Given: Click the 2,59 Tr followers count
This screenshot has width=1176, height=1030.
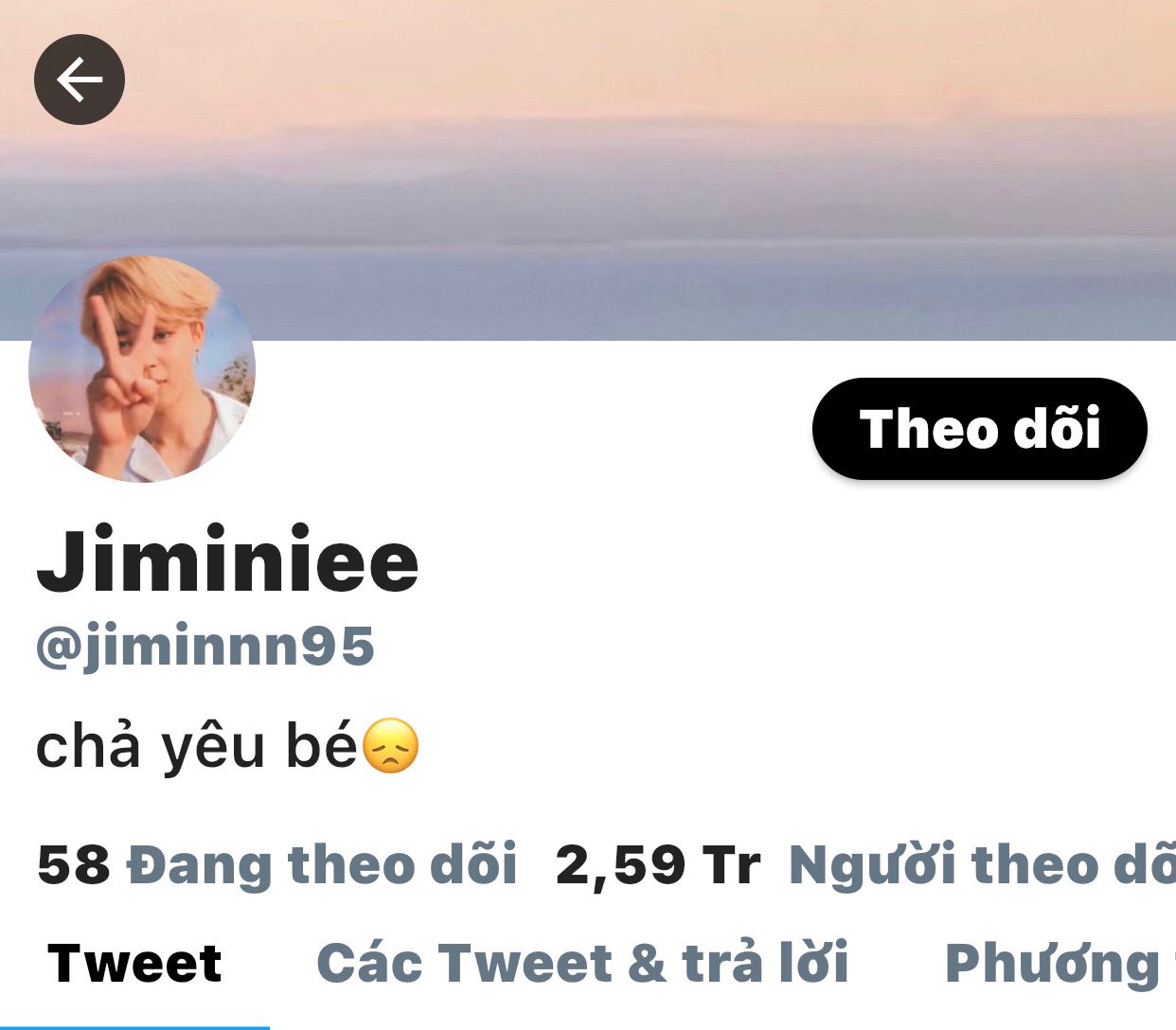Looking at the screenshot, I should click(658, 865).
